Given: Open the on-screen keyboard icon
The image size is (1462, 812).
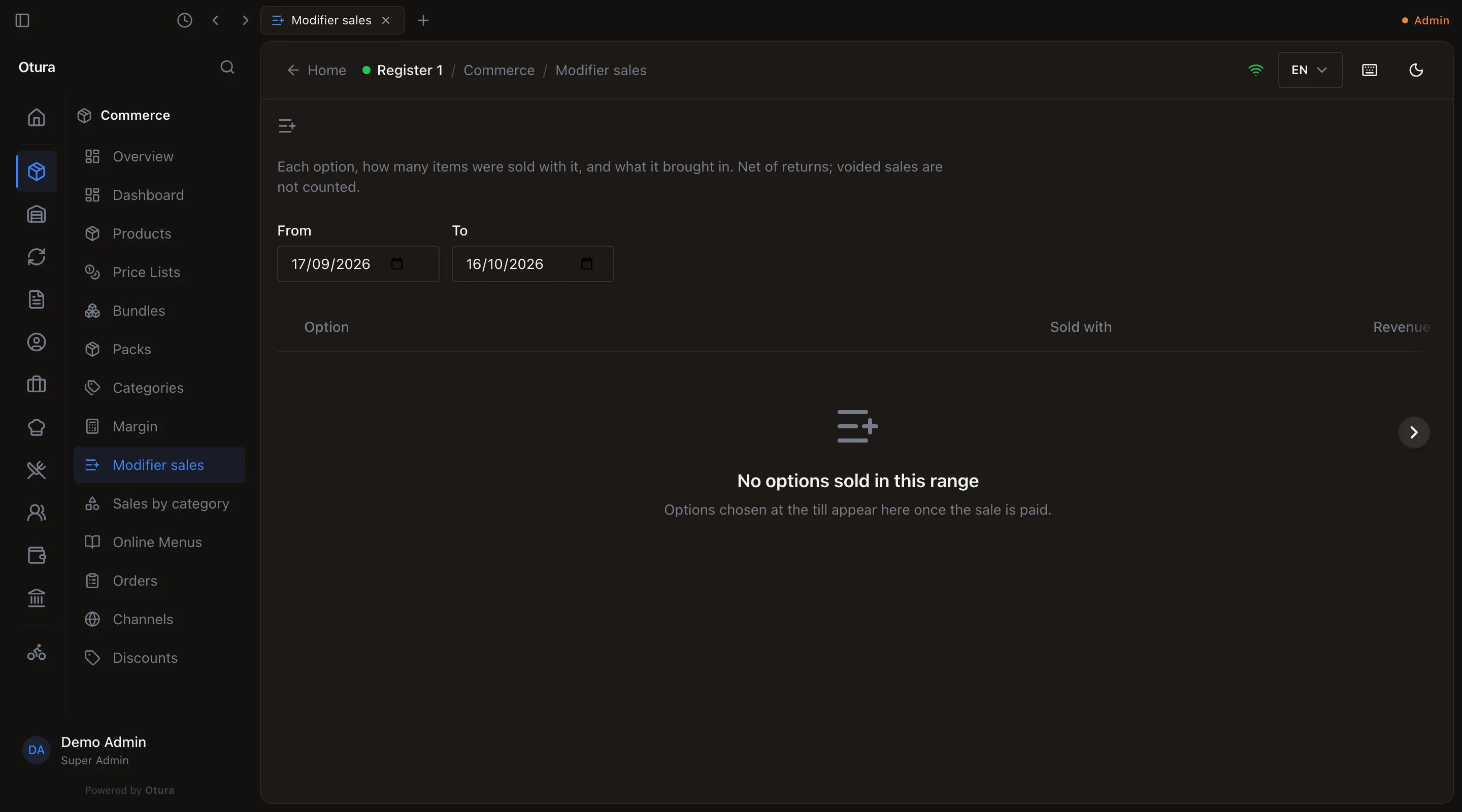Looking at the screenshot, I should [1370, 70].
